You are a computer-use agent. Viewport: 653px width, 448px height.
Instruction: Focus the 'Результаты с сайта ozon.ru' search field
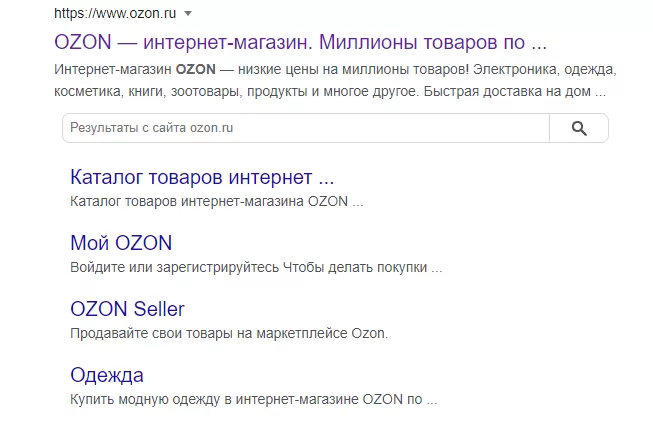pyautogui.click(x=305, y=128)
